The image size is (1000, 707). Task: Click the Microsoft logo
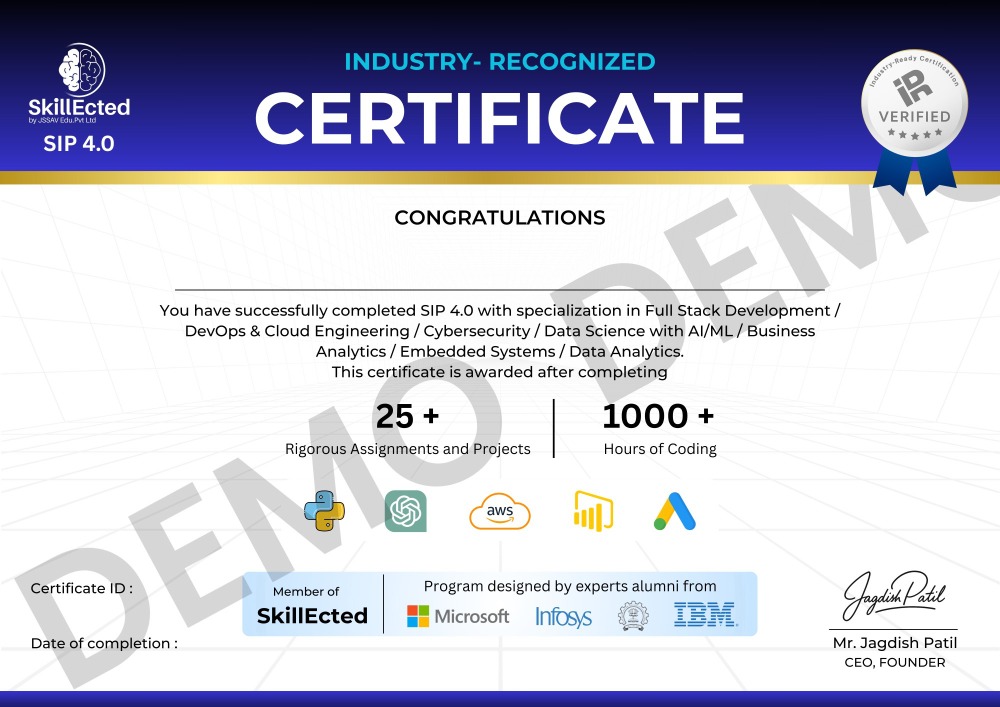click(458, 616)
